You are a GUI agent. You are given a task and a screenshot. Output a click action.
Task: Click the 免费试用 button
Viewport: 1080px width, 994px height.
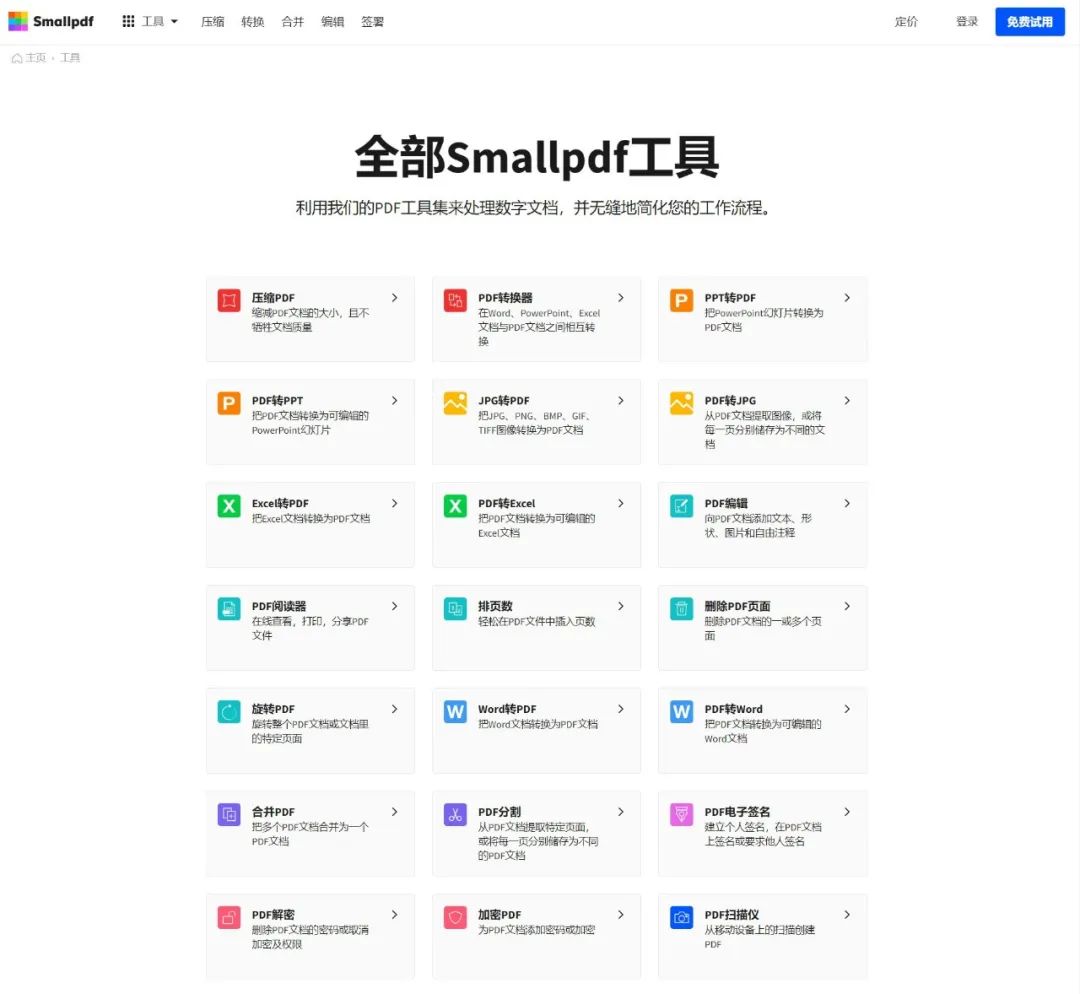coord(1030,21)
